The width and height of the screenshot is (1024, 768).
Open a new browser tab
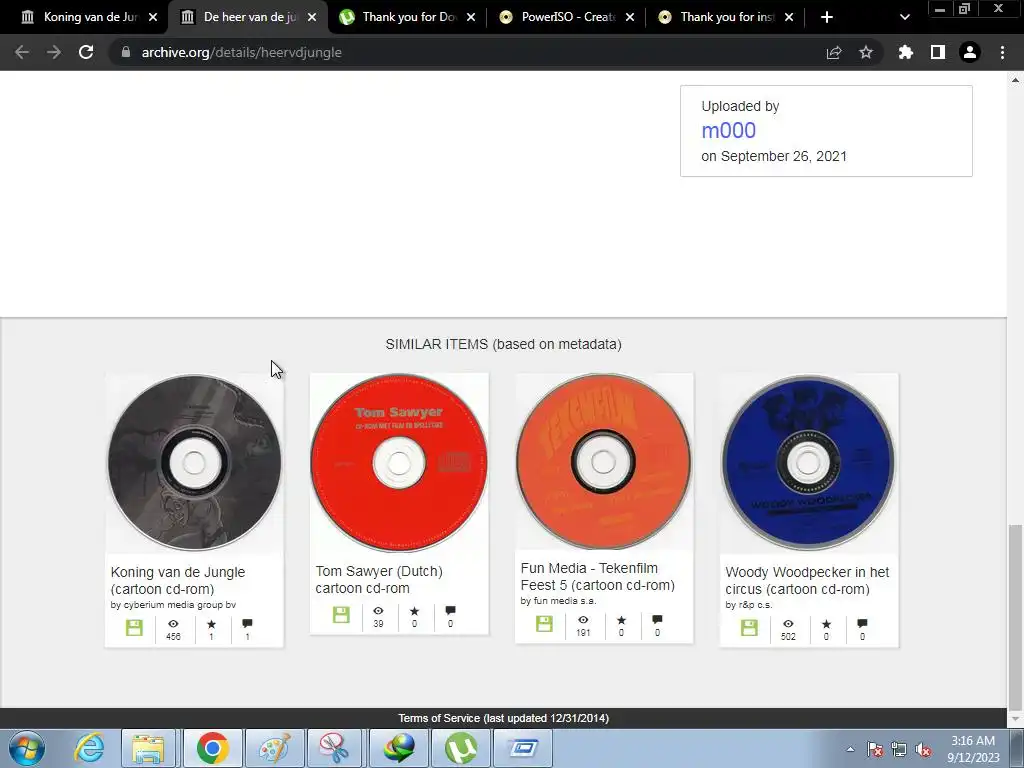click(x=827, y=17)
